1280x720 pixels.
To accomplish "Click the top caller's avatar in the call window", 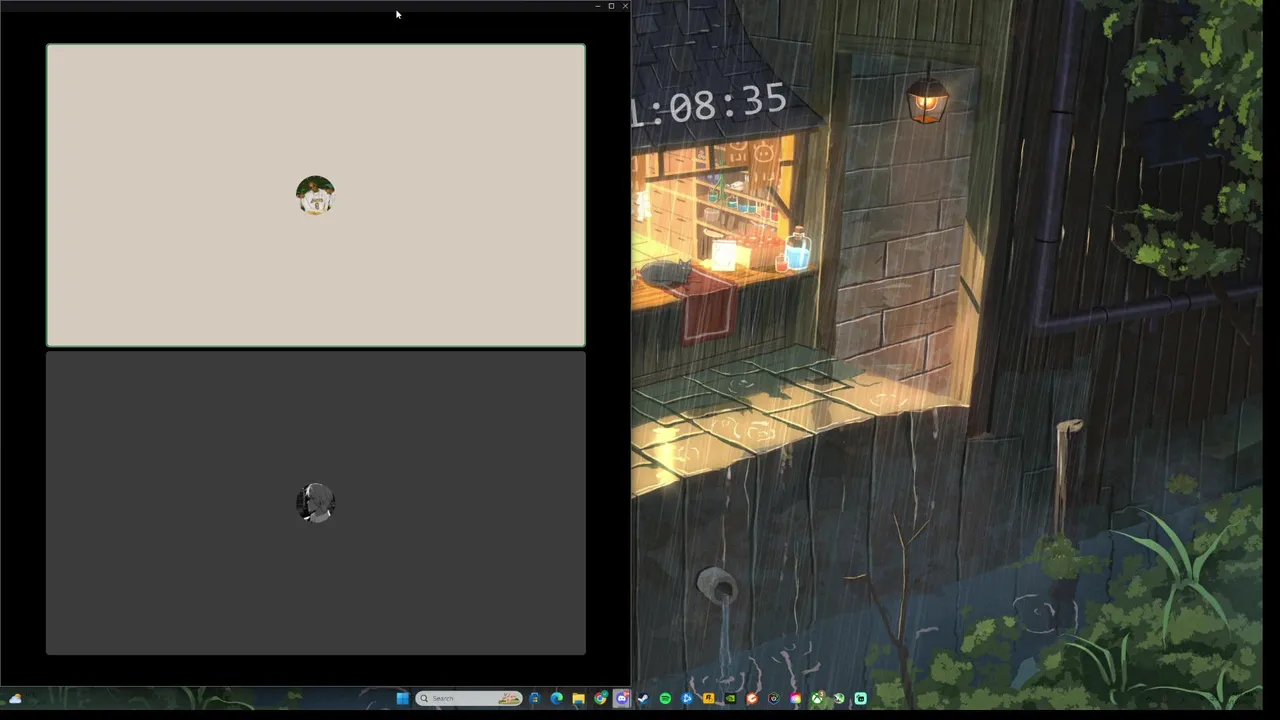I will pyautogui.click(x=315, y=196).
